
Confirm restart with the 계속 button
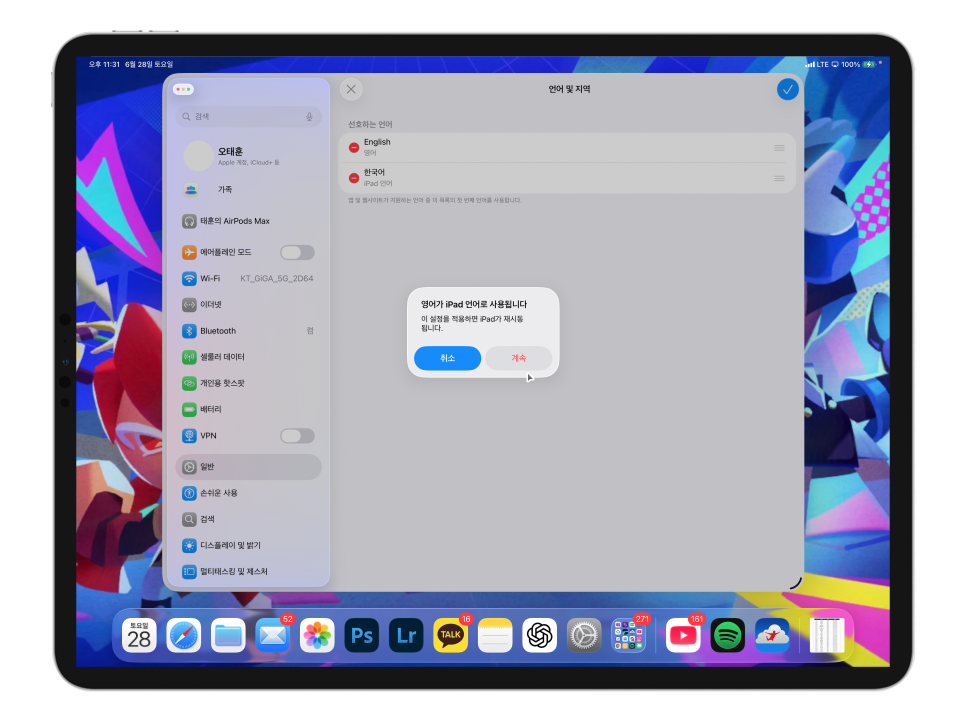pos(519,358)
